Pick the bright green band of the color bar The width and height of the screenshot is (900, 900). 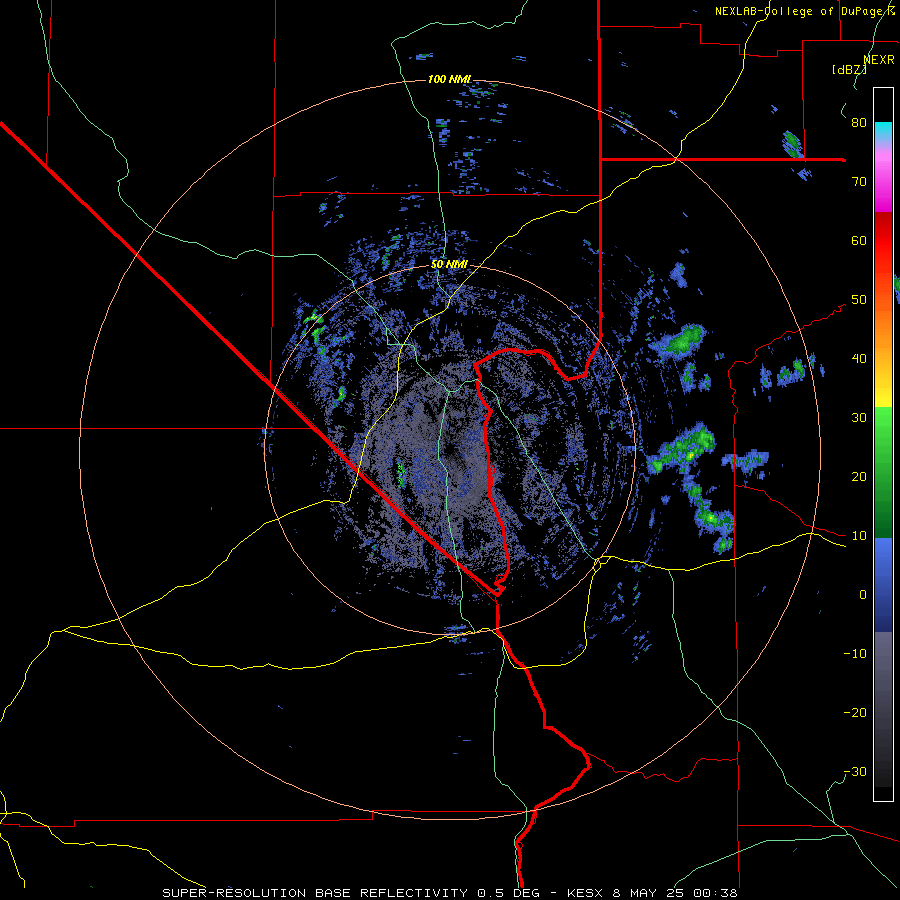point(883,436)
